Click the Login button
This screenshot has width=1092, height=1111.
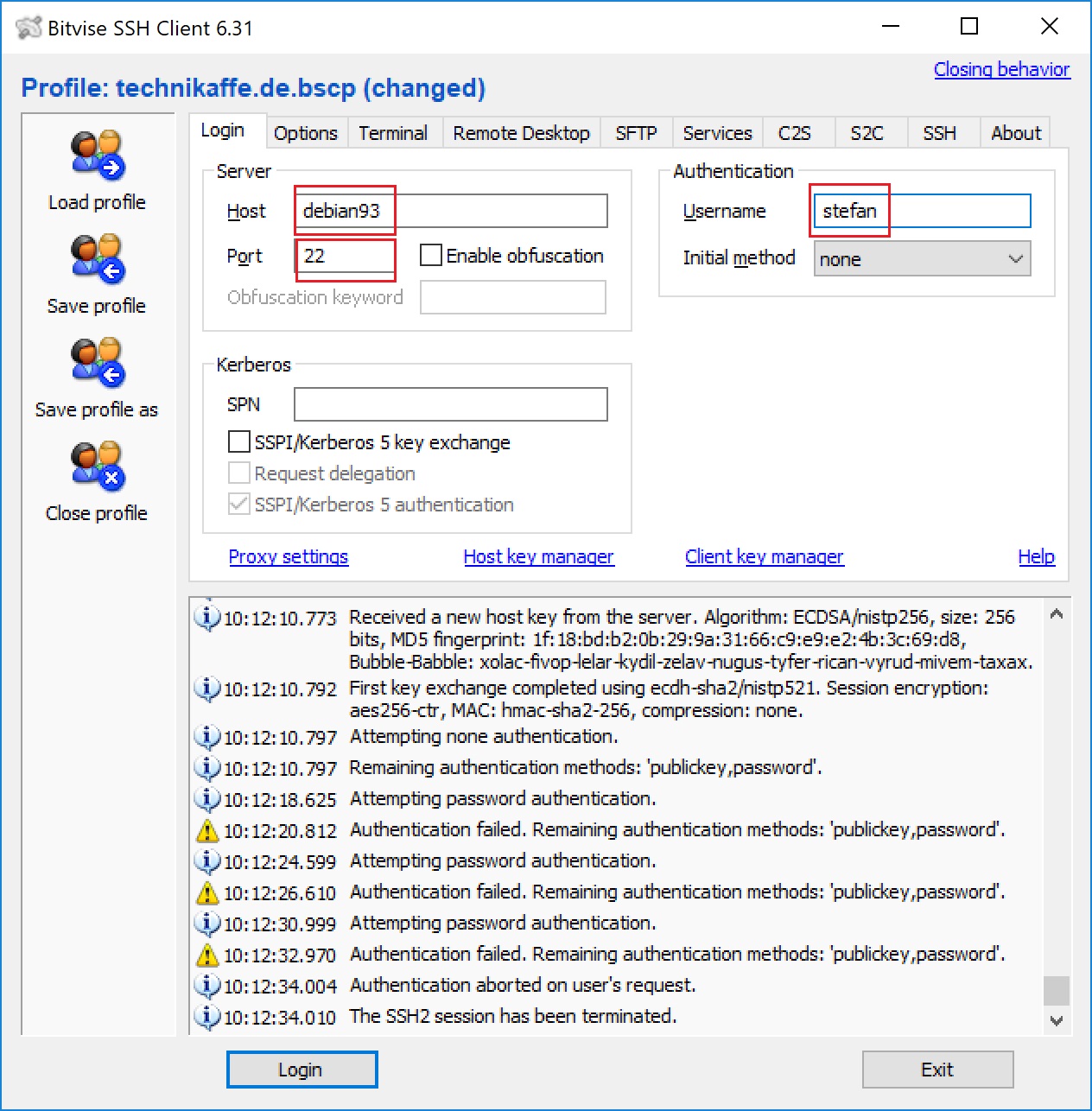coord(302,1070)
